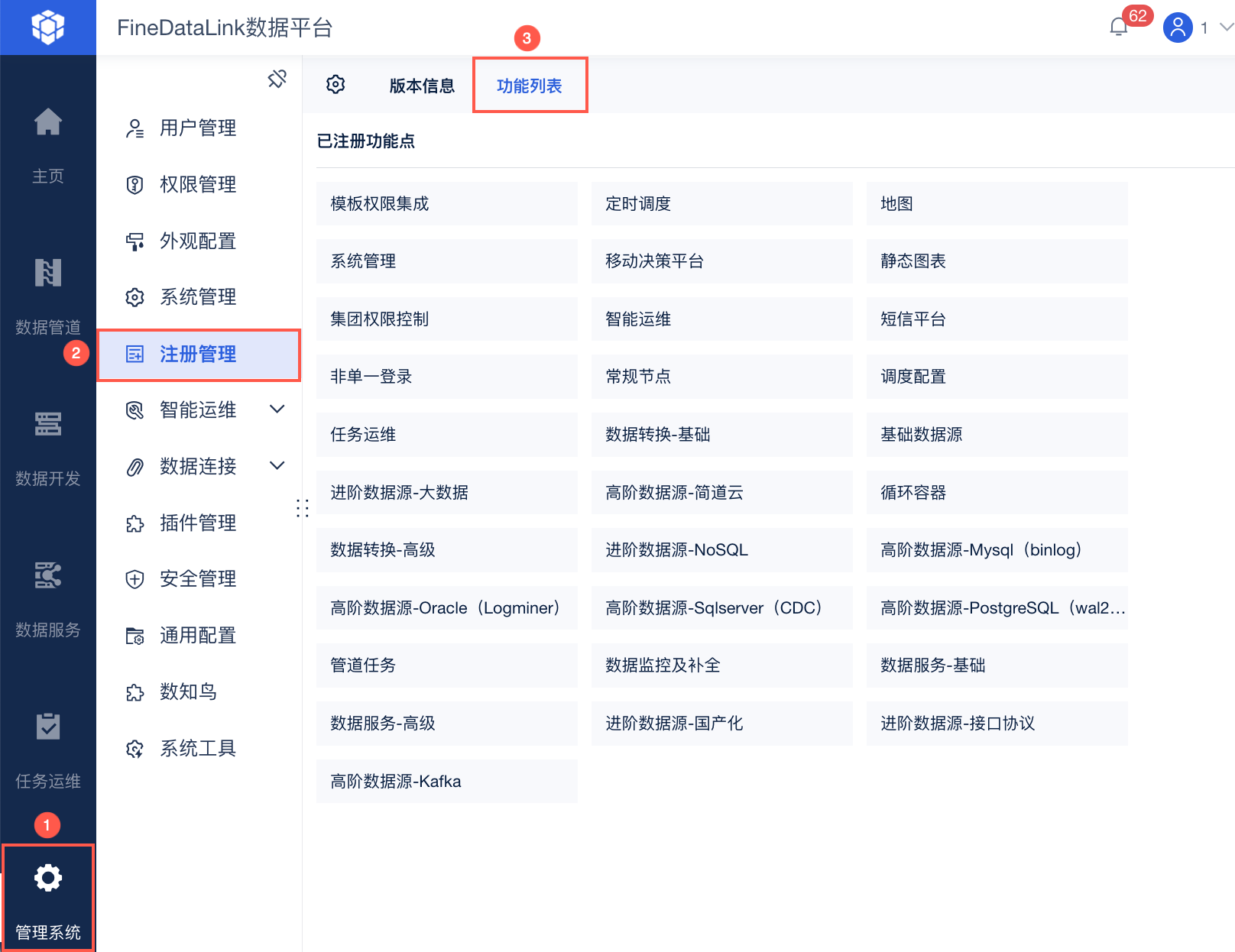Select the 高阶数据源-简道云 feature cell
1235x952 pixels.
(722, 493)
